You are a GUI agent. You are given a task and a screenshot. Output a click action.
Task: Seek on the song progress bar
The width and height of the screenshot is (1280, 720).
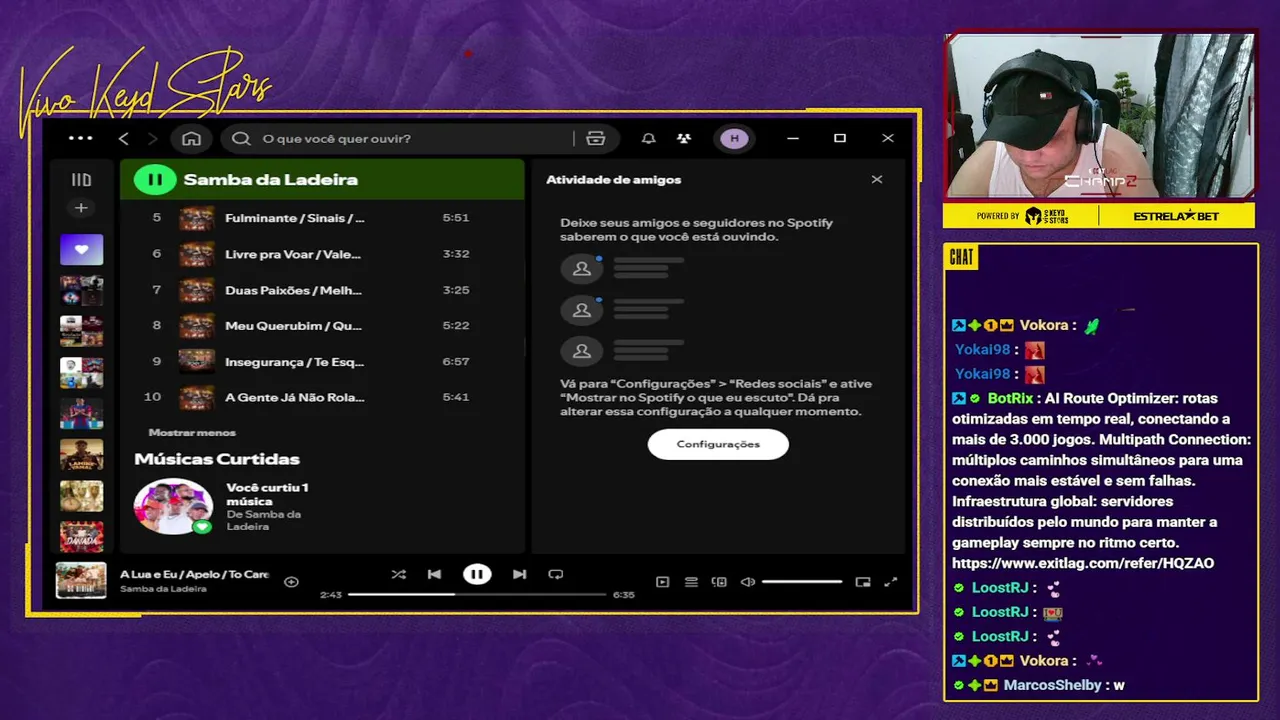(477, 594)
